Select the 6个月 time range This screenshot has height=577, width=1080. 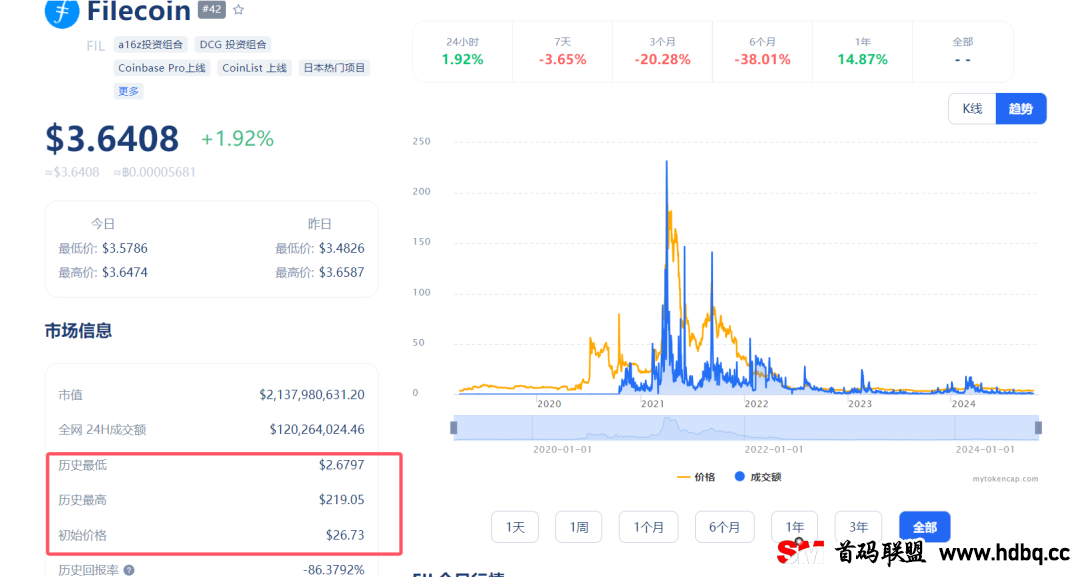click(x=725, y=527)
